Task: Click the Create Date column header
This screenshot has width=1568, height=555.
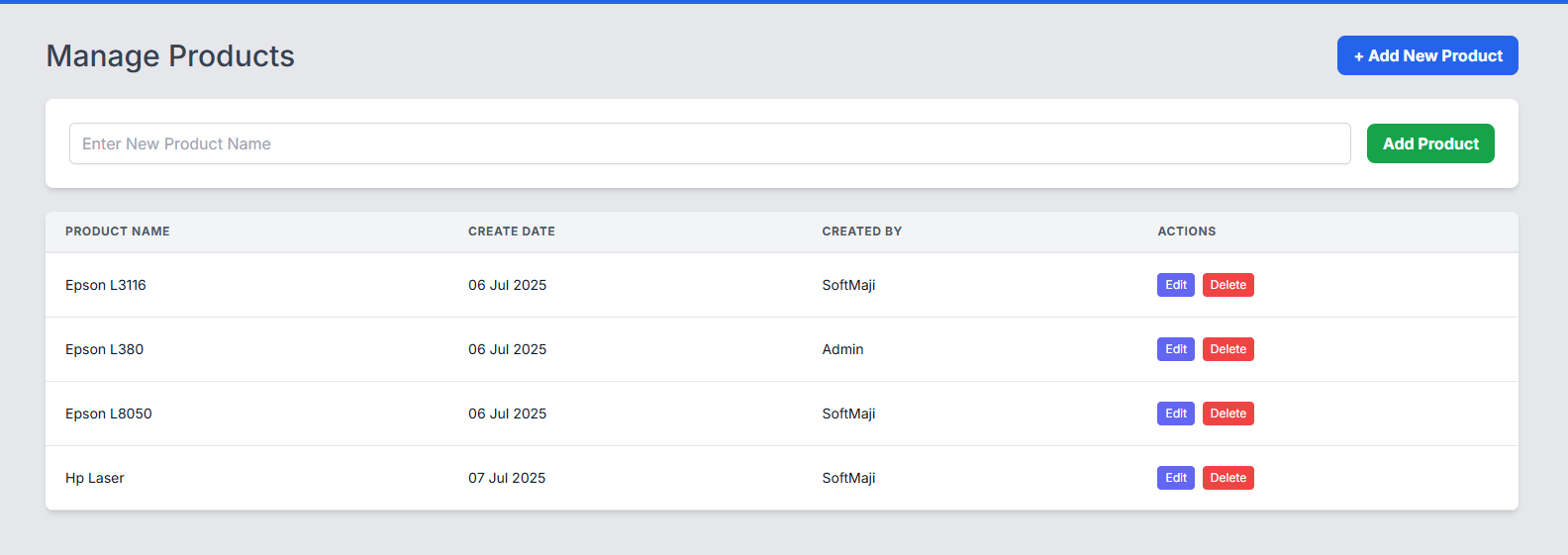Action: click(x=511, y=231)
